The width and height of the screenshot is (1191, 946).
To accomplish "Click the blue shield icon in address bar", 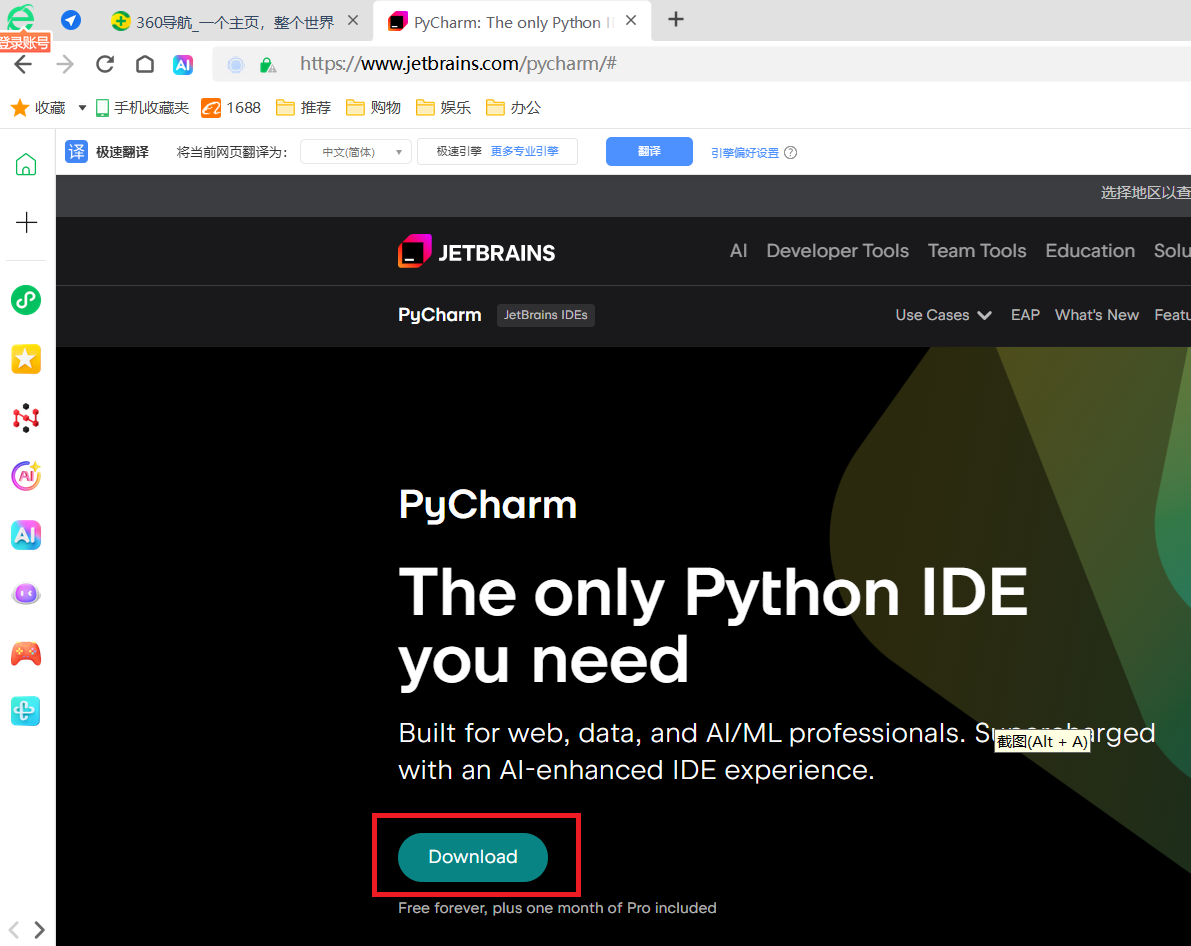I will tap(236, 65).
